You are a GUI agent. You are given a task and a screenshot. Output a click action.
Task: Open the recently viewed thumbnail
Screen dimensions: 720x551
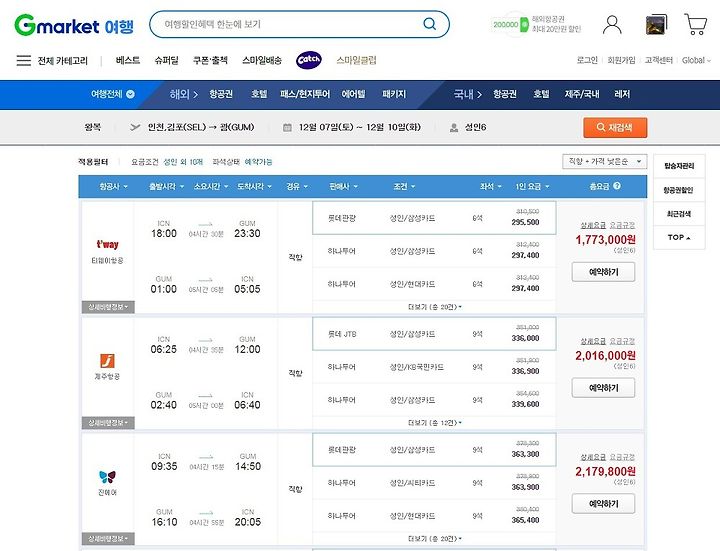pyautogui.click(x=656, y=25)
